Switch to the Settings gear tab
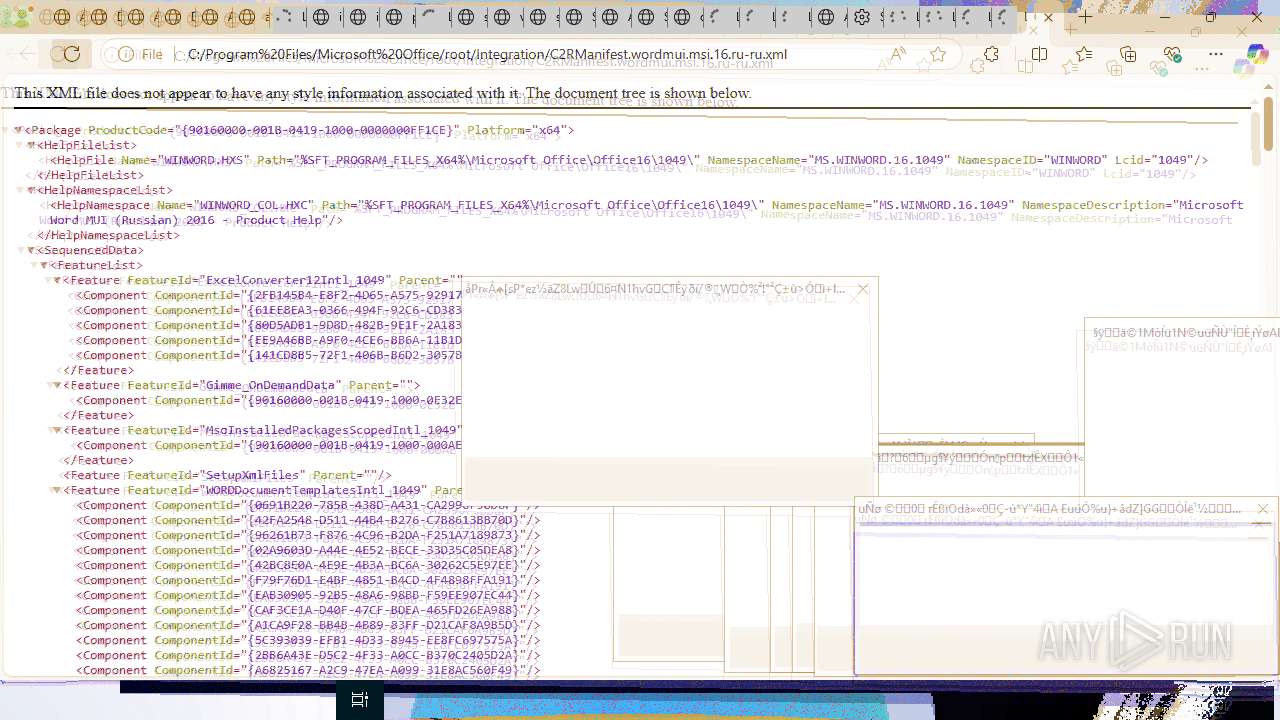Screen dimensions: 1280x720 [x=862, y=17]
